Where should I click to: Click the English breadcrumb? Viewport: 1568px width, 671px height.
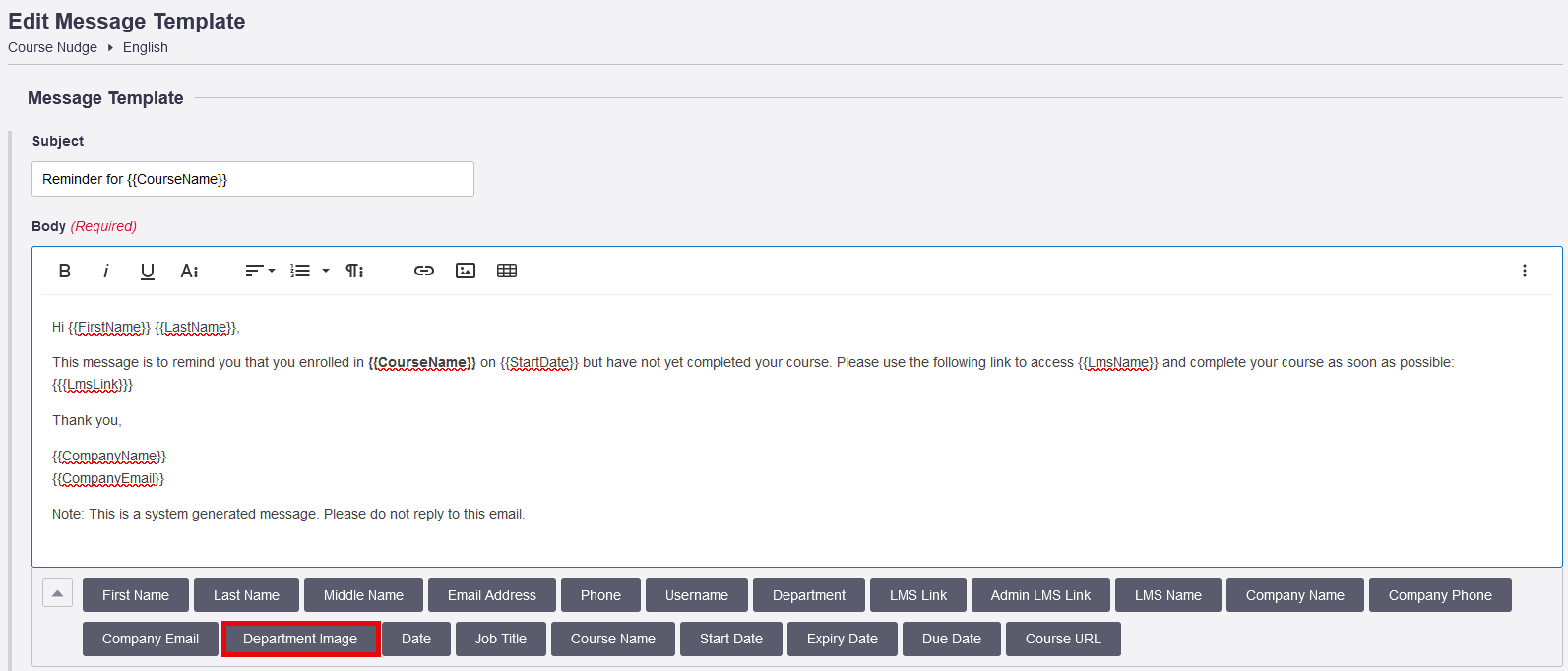point(146,47)
